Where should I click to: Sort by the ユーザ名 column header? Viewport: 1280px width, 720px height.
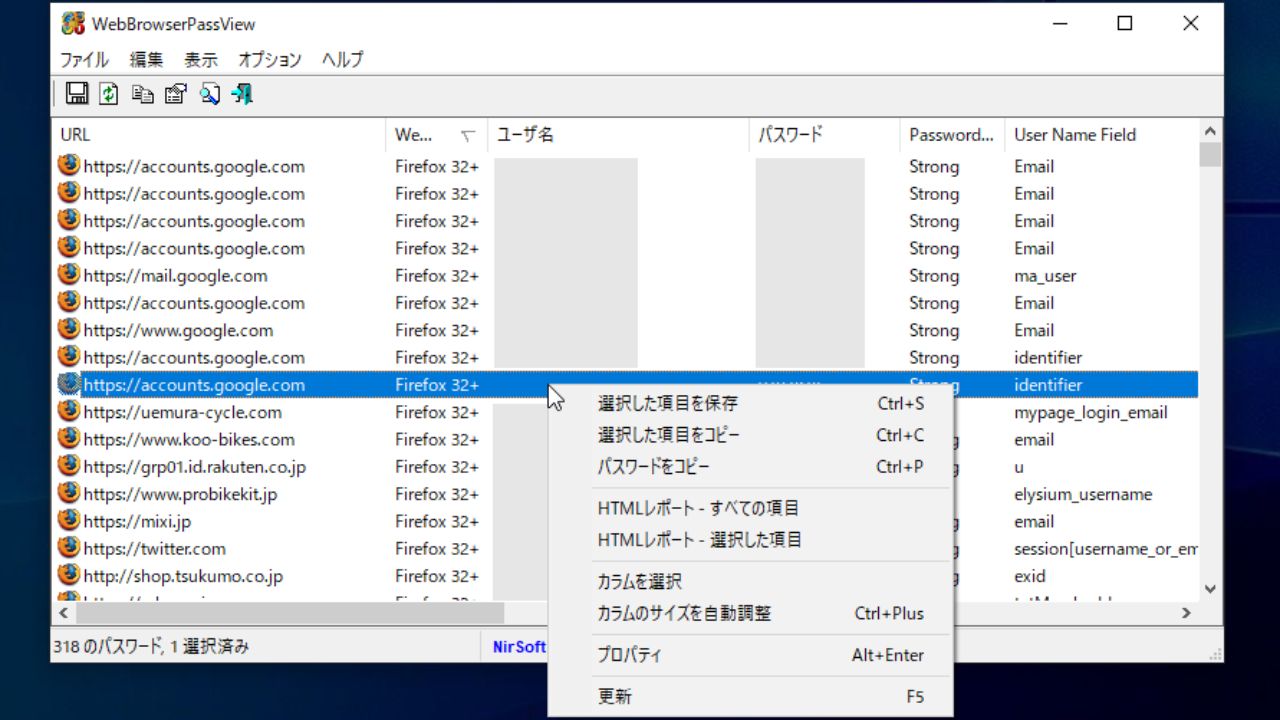tap(618, 135)
